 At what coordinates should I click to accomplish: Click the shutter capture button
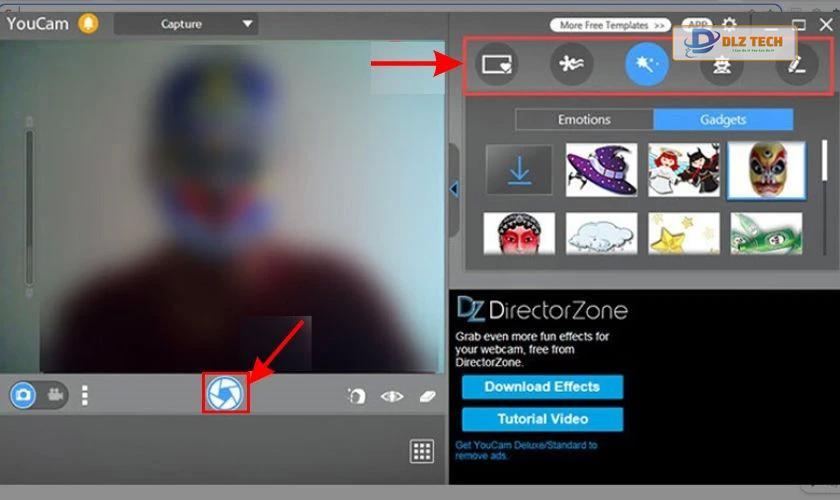pyautogui.click(x=226, y=393)
